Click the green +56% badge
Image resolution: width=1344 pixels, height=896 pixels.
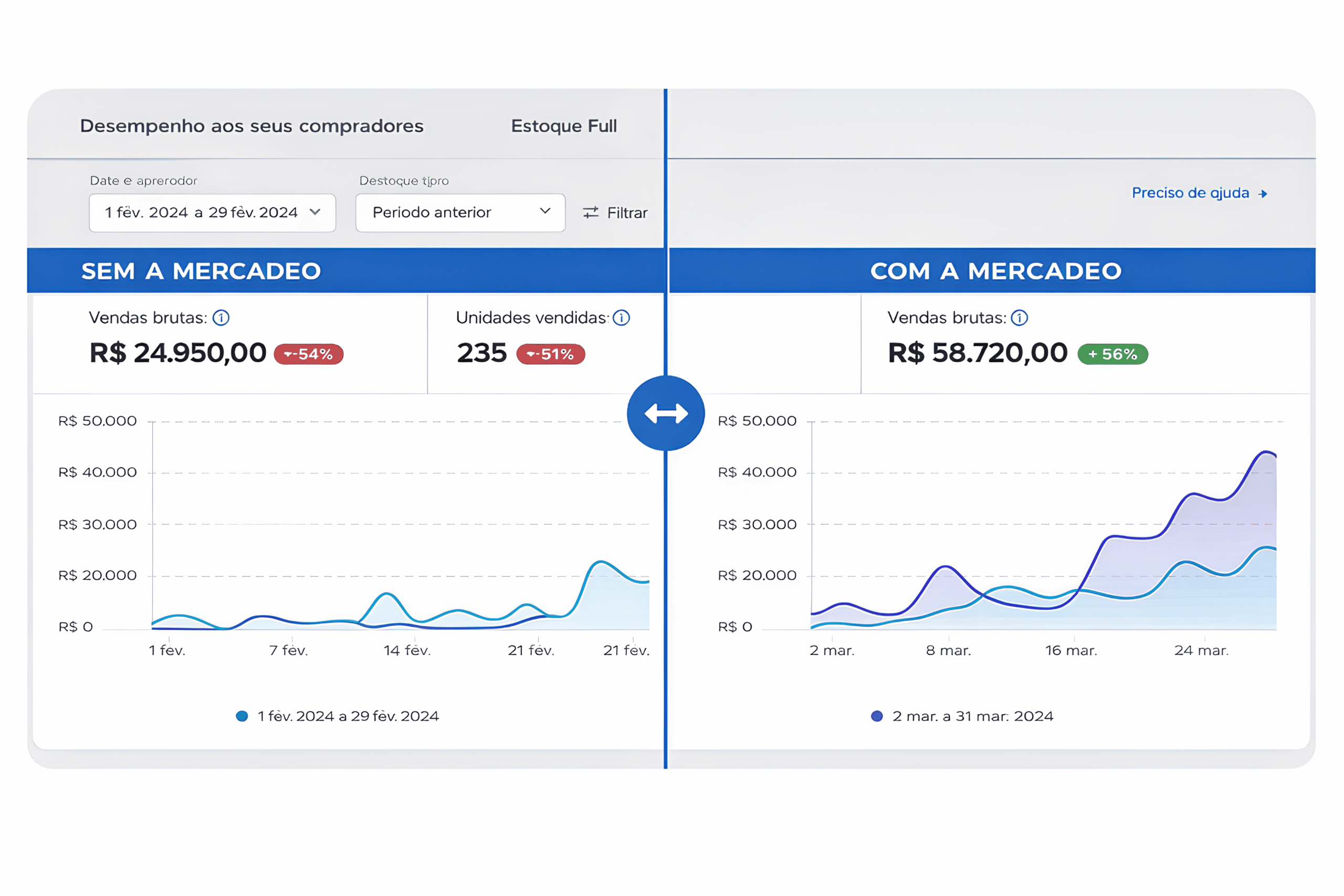click(x=1112, y=354)
